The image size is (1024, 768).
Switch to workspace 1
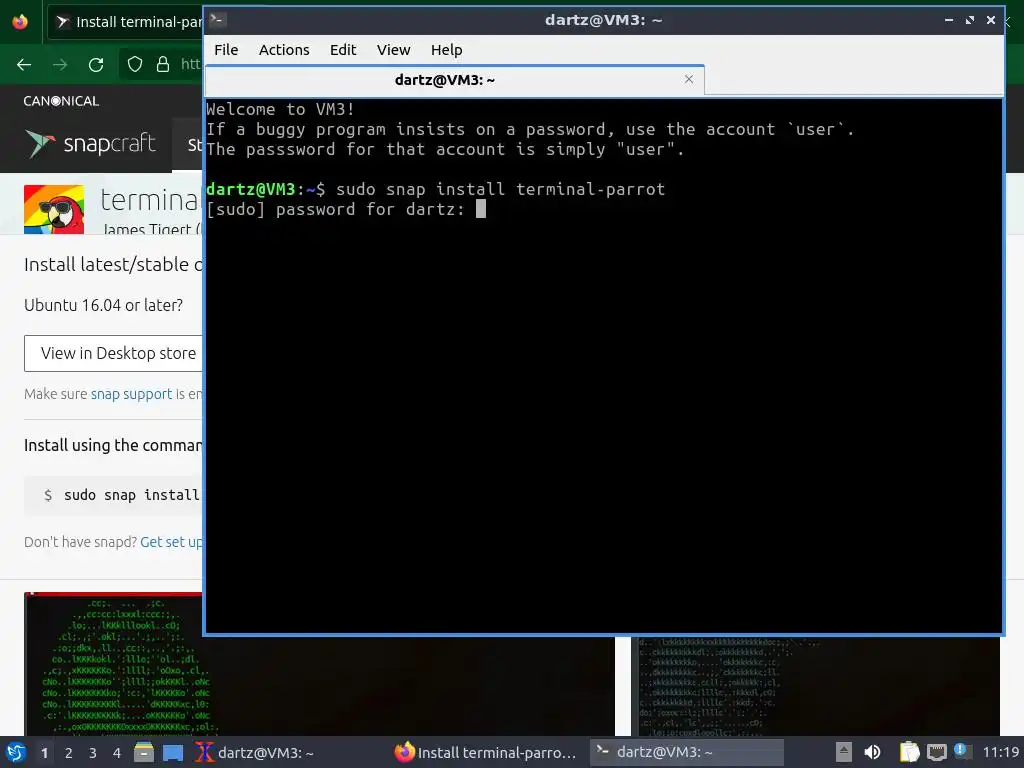(x=44, y=753)
